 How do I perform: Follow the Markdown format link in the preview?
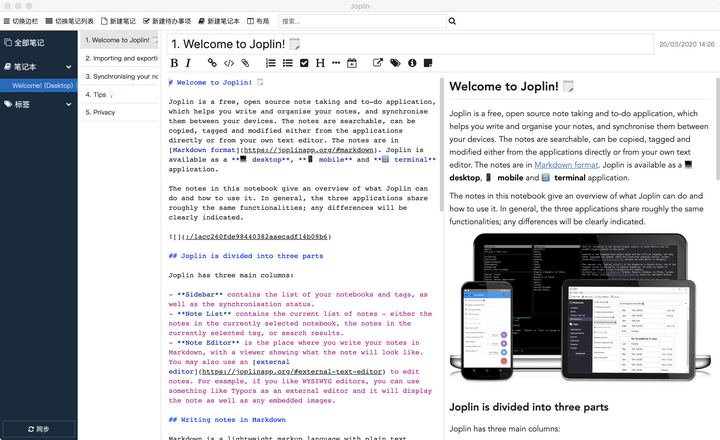tap(566, 165)
